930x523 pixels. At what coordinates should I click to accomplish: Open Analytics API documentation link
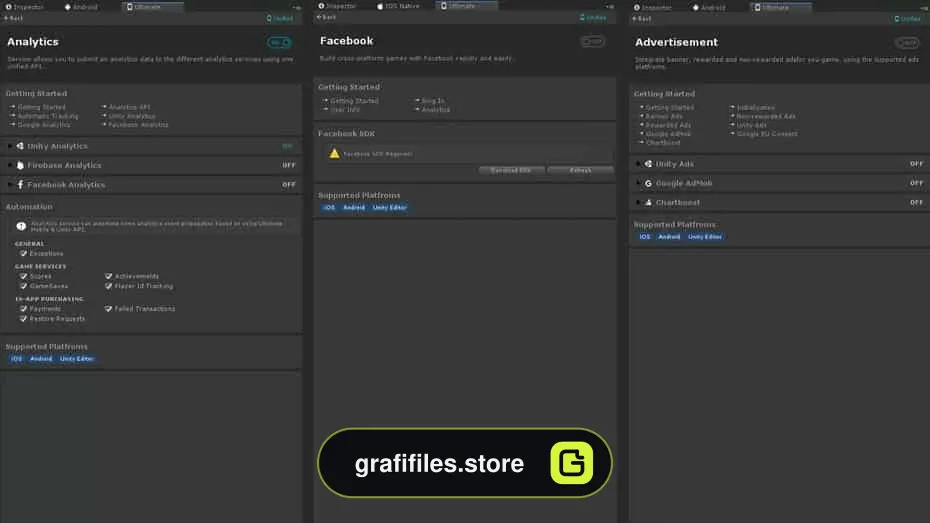(x=129, y=107)
